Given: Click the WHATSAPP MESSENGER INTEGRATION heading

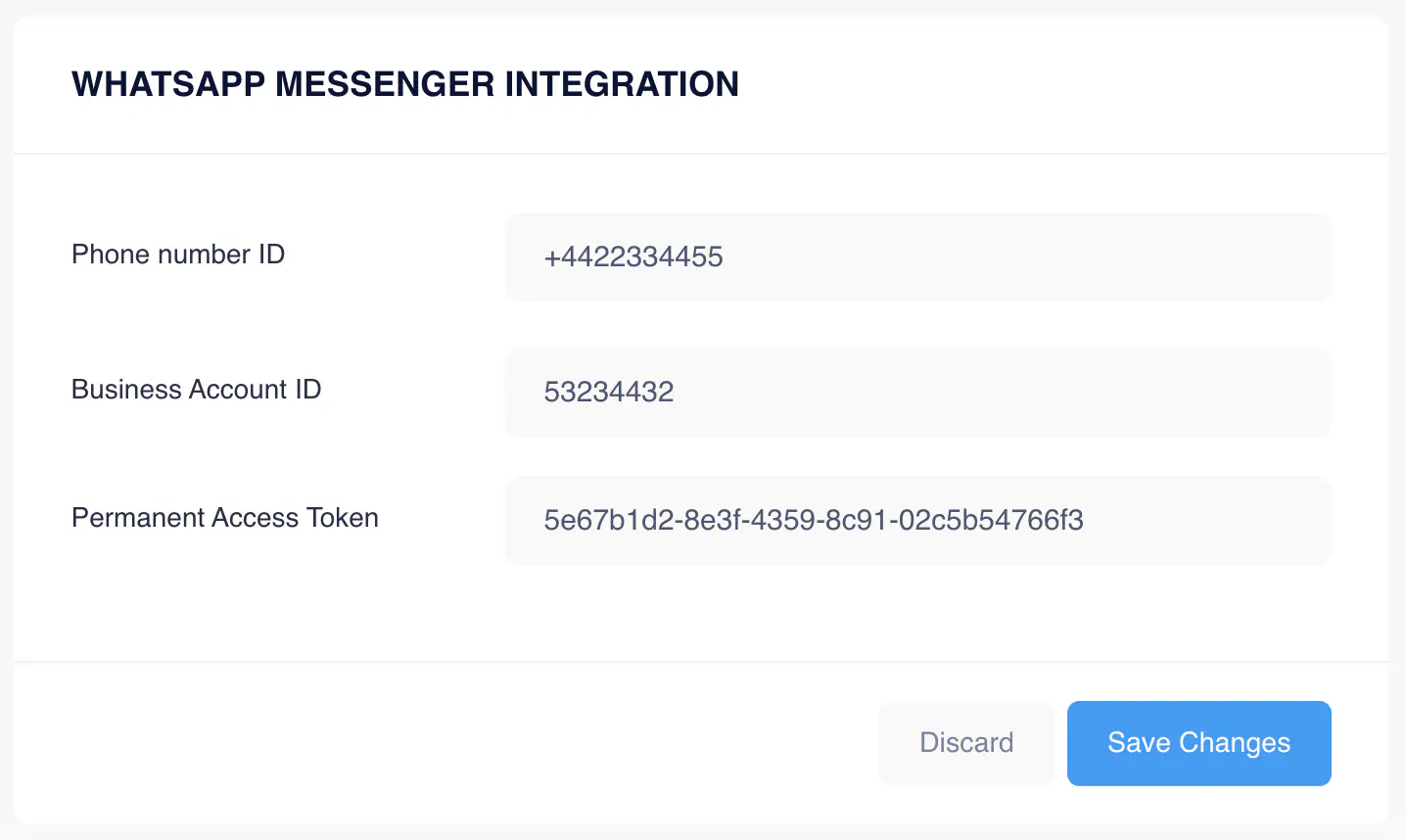Looking at the screenshot, I should (404, 84).
